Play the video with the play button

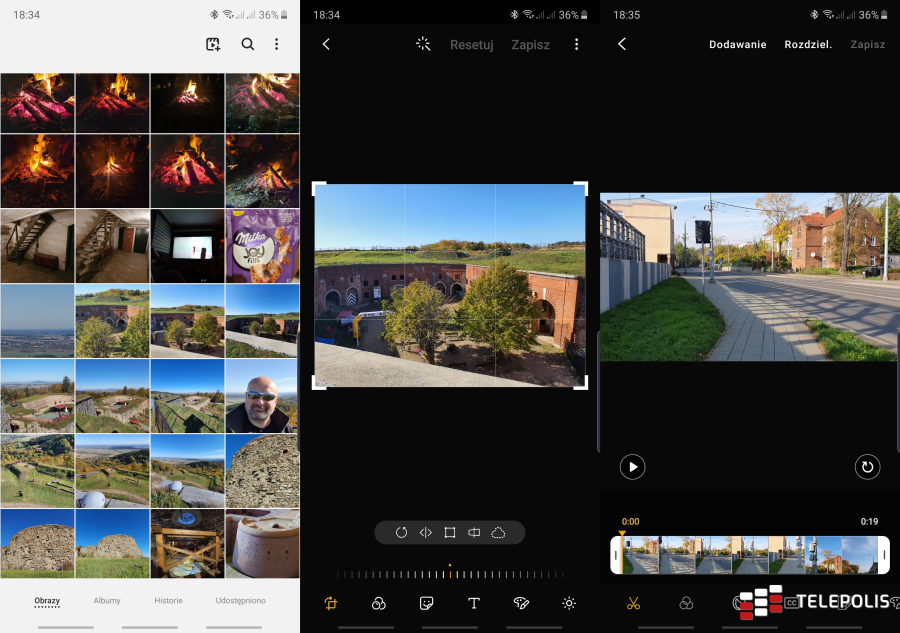[632, 467]
